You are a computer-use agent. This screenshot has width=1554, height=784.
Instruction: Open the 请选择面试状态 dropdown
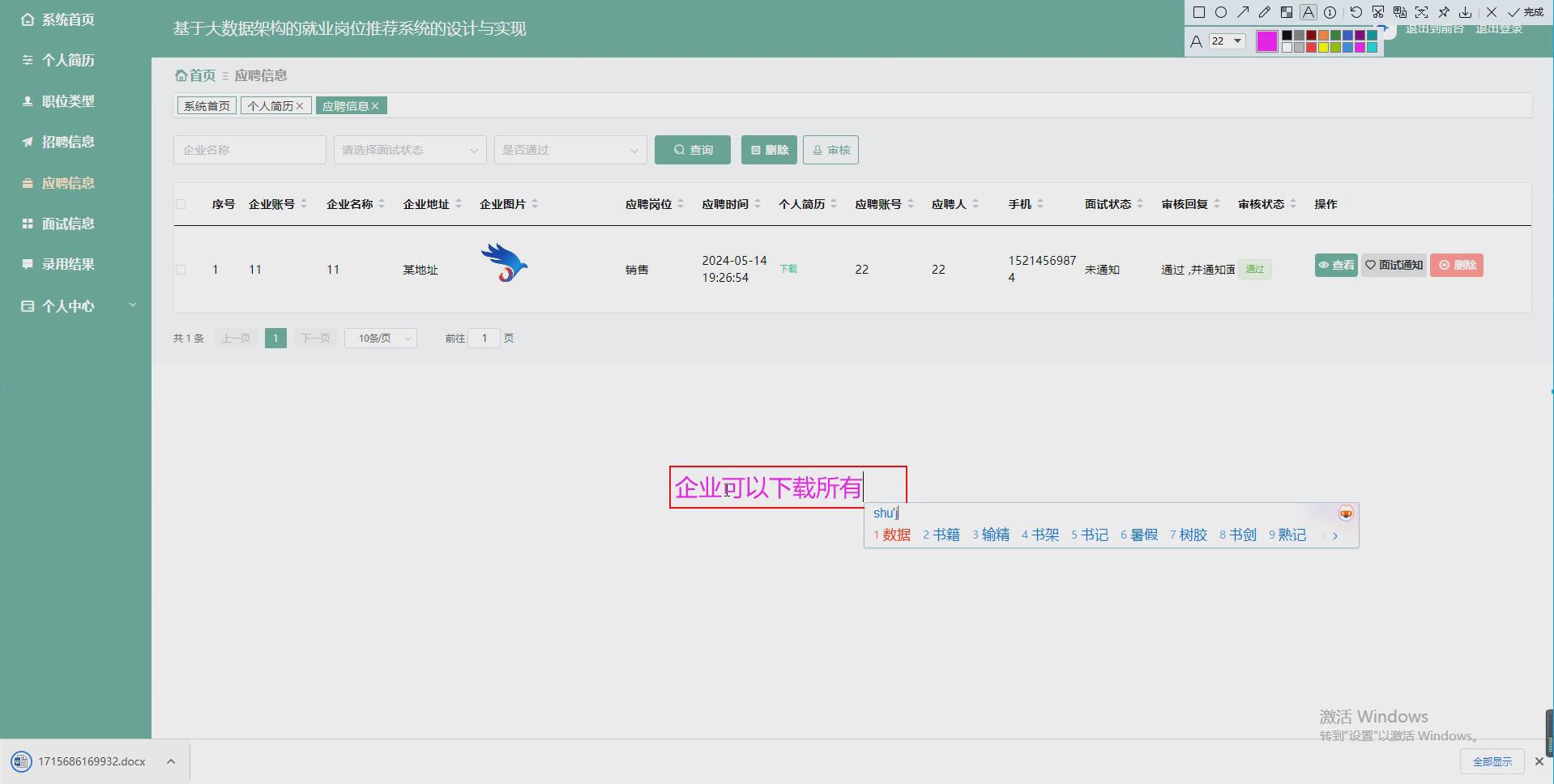[410, 150]
